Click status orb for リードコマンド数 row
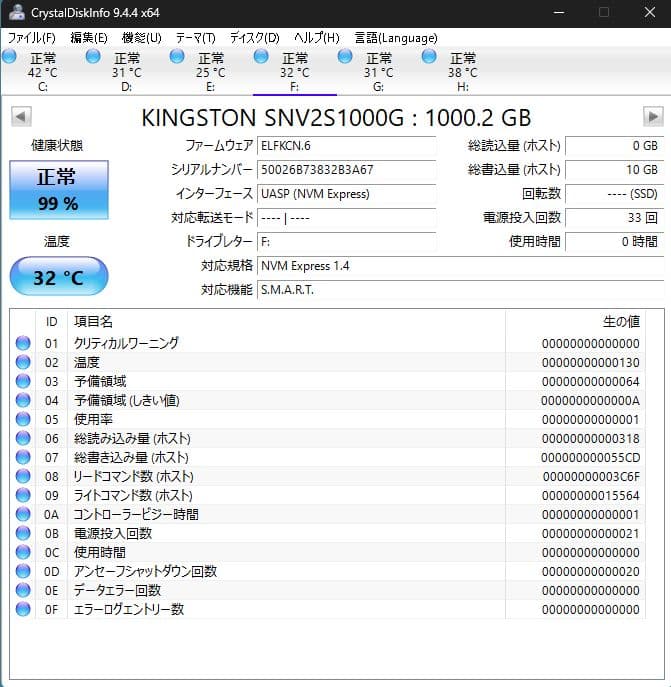 [x=23, y=476]
